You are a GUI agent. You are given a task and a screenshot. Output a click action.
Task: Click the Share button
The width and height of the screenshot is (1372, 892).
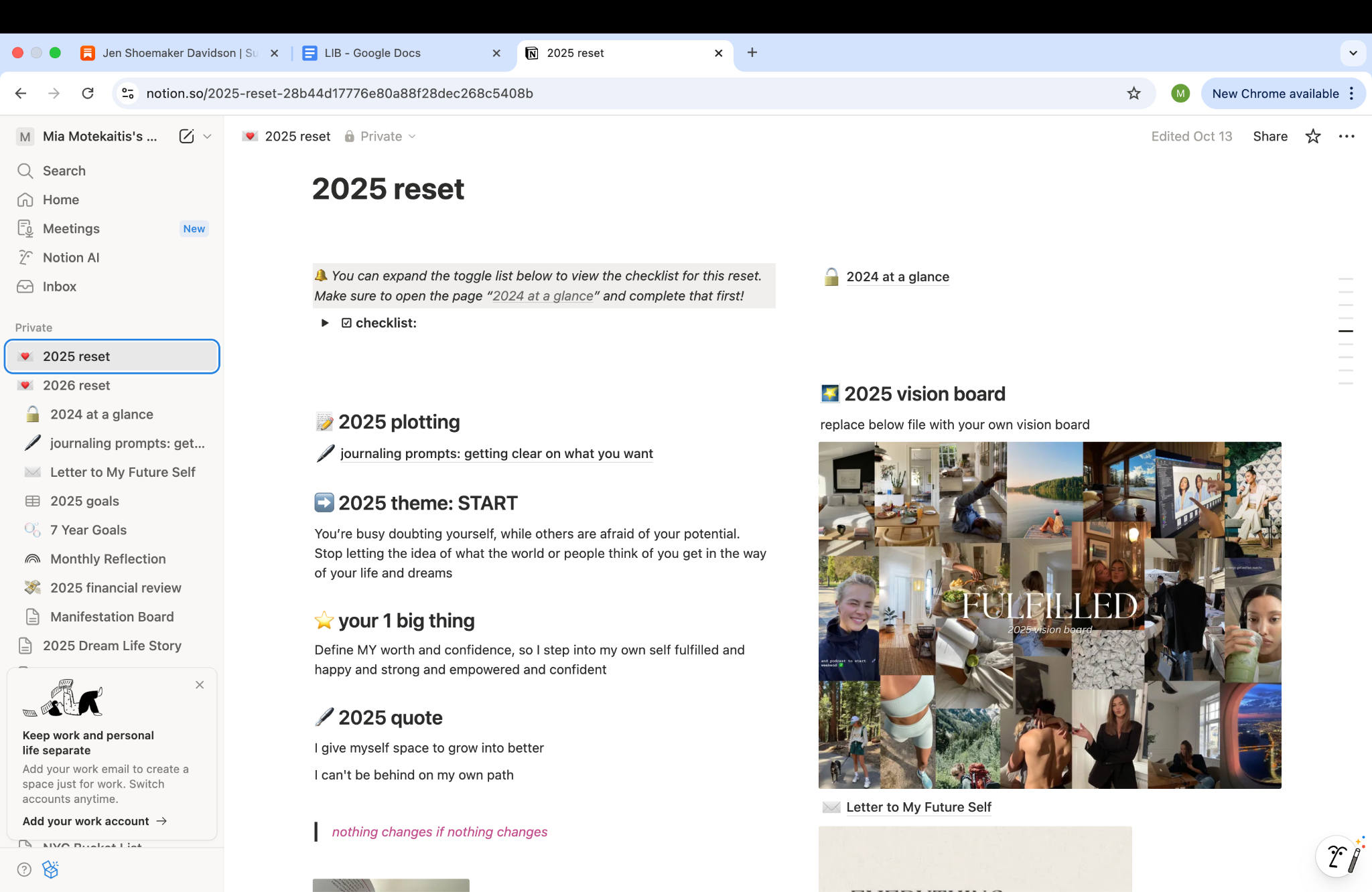(1270, 137)
